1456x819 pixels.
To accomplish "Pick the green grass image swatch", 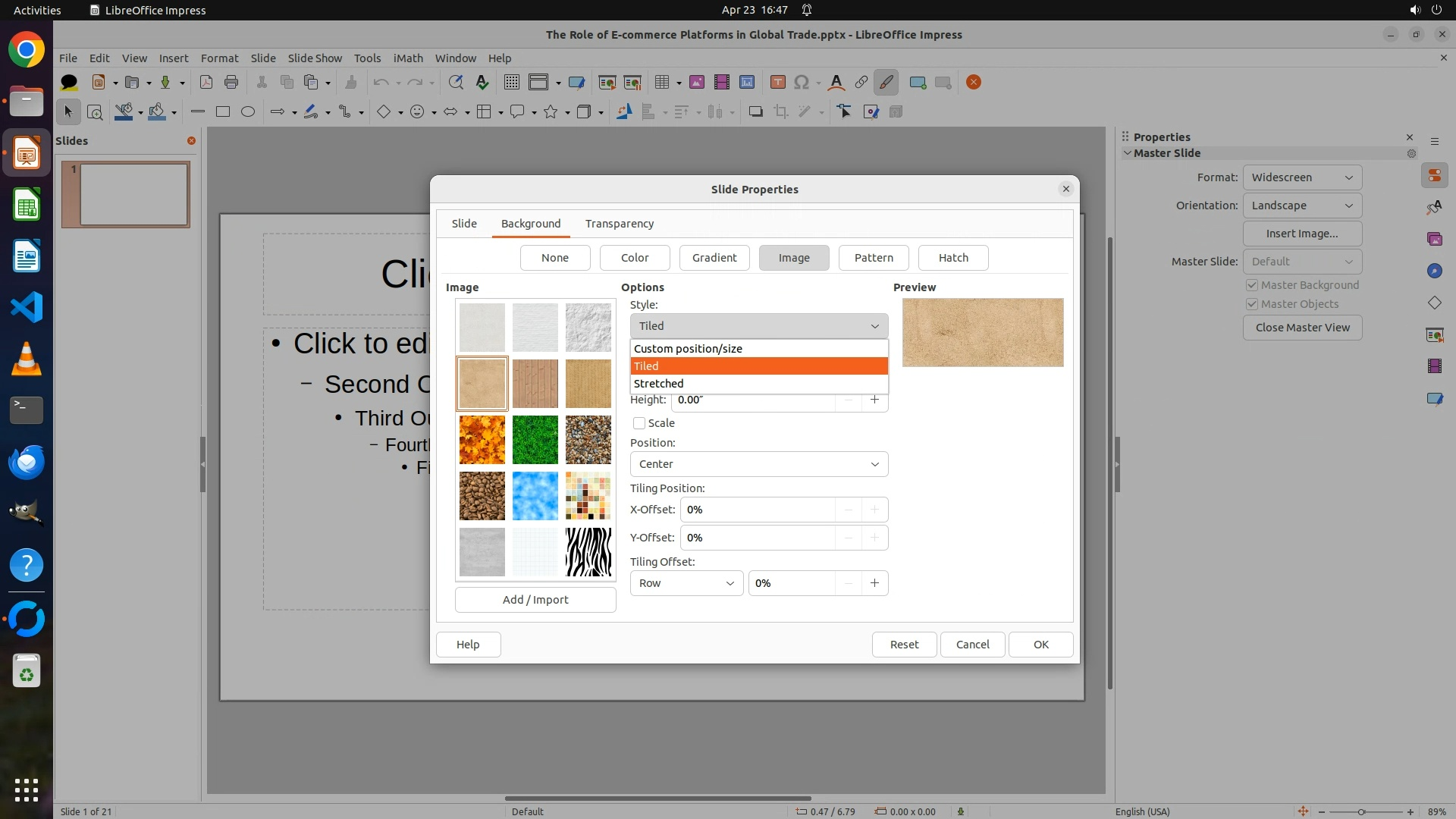I will [x=535, y=440].
